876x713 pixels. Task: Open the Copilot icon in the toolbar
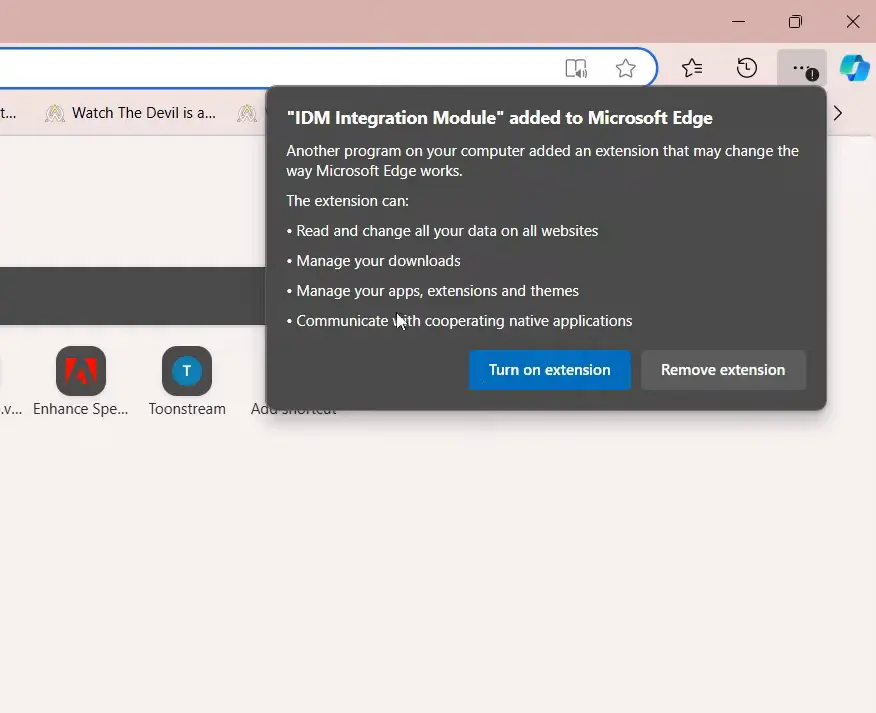(853, 69)
